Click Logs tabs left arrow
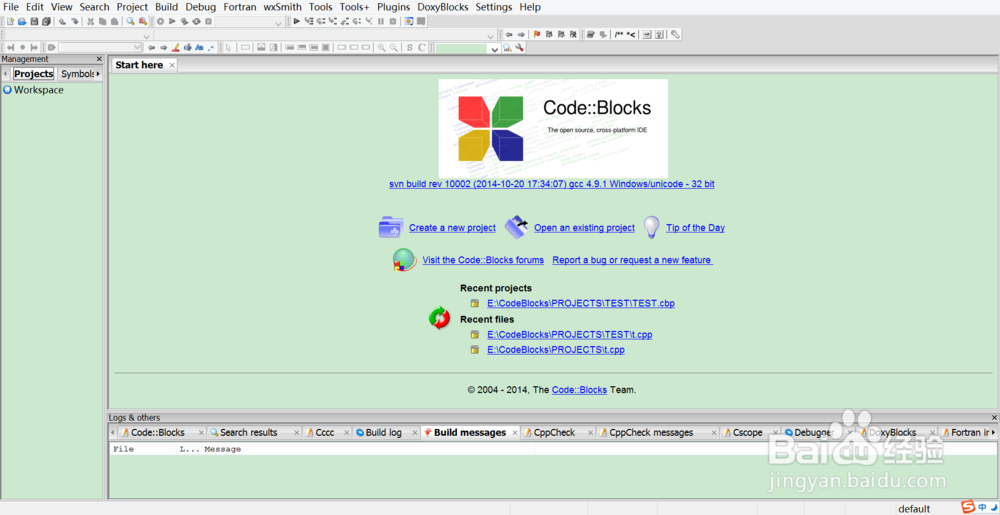1000x515 pixels. (113, 433)
